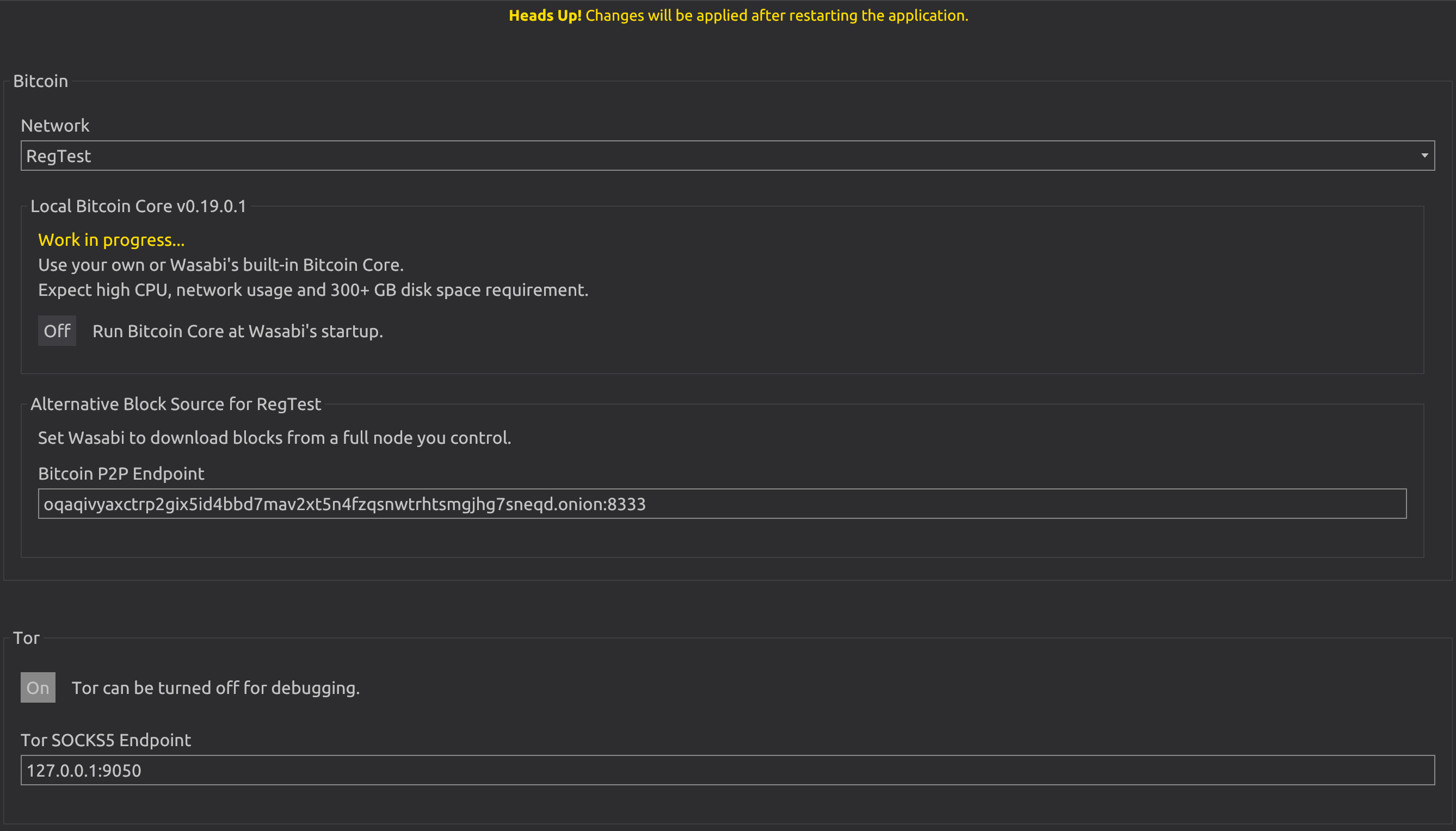Click the Bitcoin P2P Endpoint label
Image resolution: width=1456 pixels, height=831 pixels.
click(120, 473)
